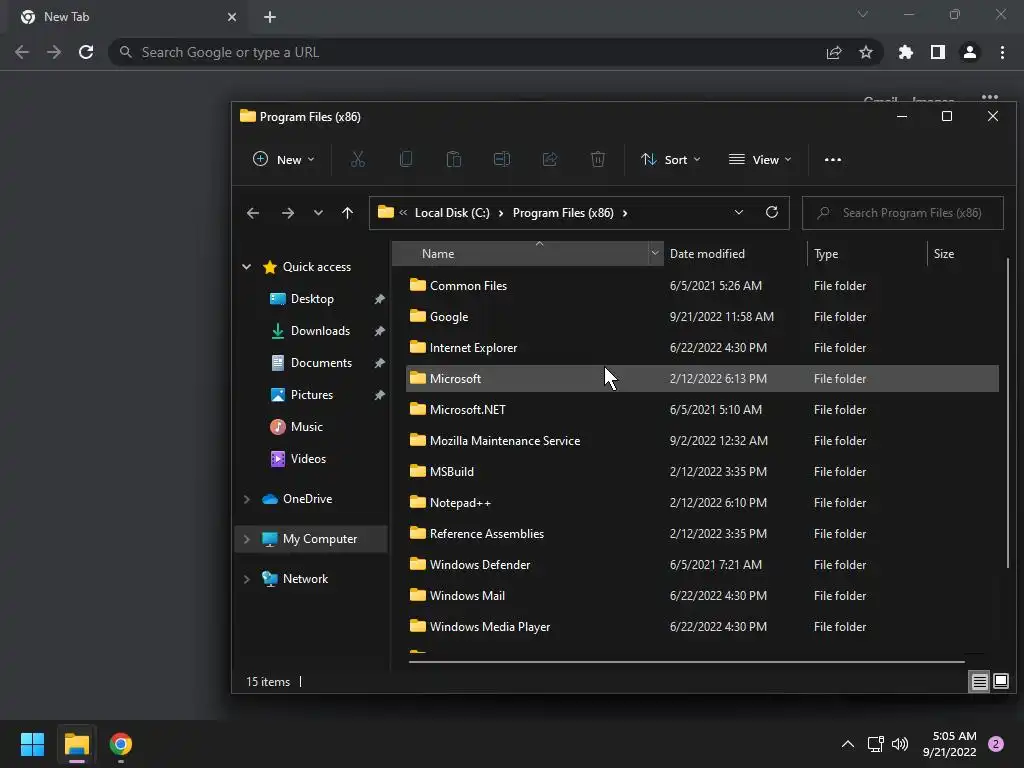Open Chrome profile avatar menu
Viewport: 1024px width, 768px height.
[969, 52]
